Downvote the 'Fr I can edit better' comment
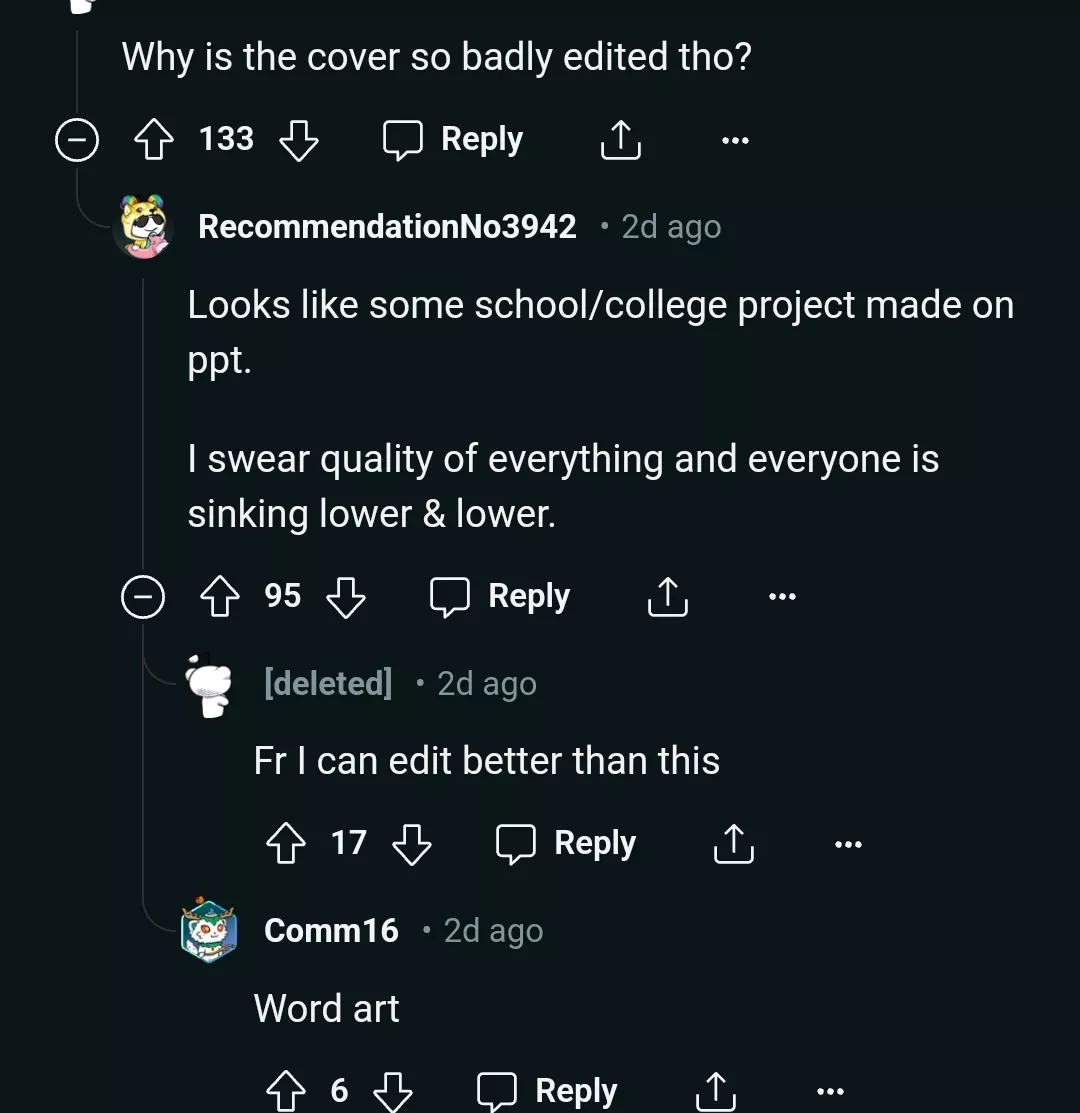Screen dimensions: 1080x1113 [411, 844]
